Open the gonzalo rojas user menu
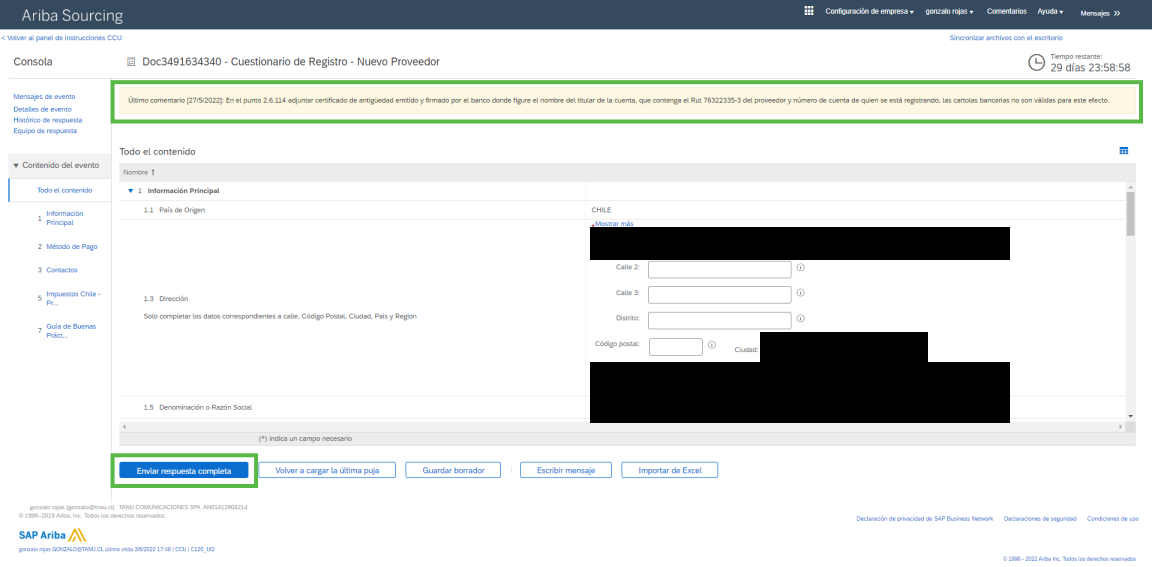Screen dimensions: 1152x567 point(950,12)
